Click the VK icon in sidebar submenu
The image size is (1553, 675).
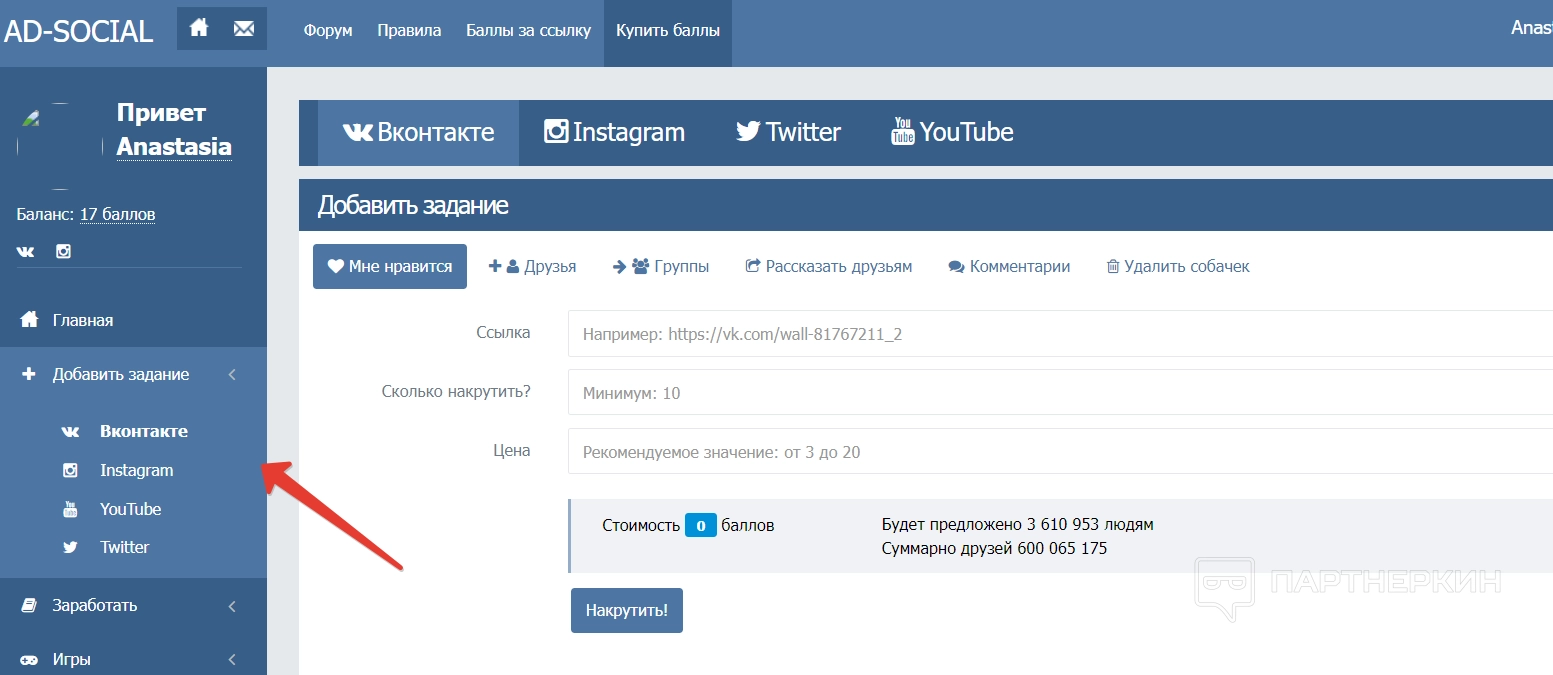click(x=70, y=431)
